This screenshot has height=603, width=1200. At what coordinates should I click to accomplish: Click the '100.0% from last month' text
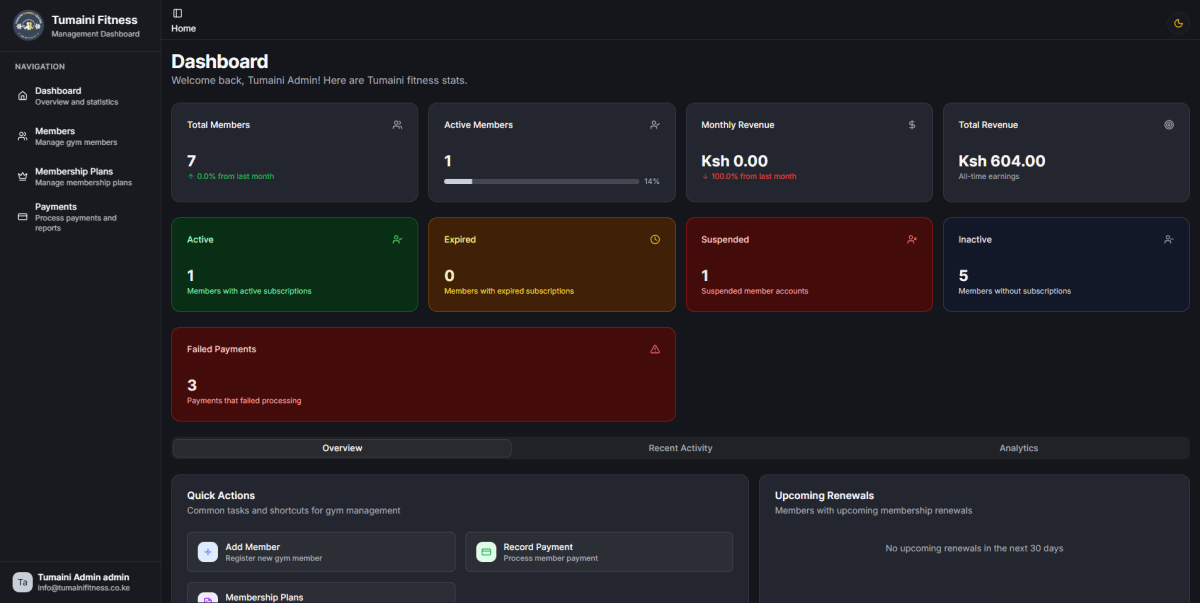tap(754, 176)
